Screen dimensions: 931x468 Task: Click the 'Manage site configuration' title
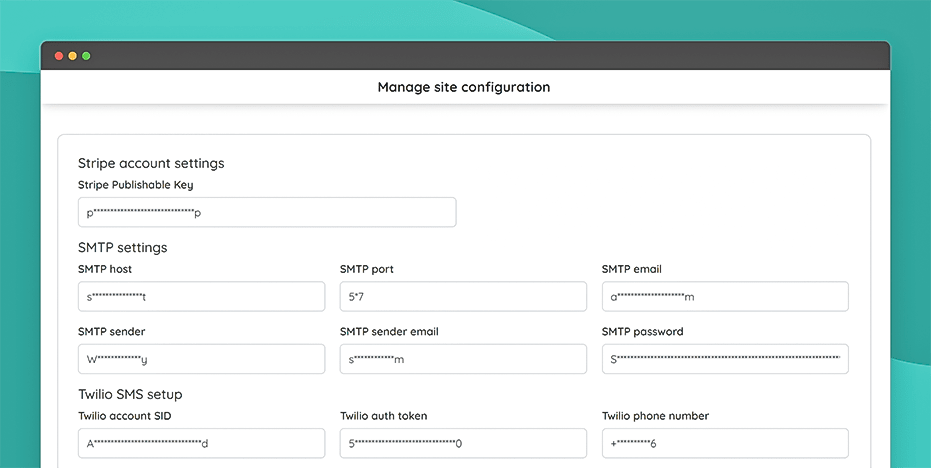tap(464, 87)
